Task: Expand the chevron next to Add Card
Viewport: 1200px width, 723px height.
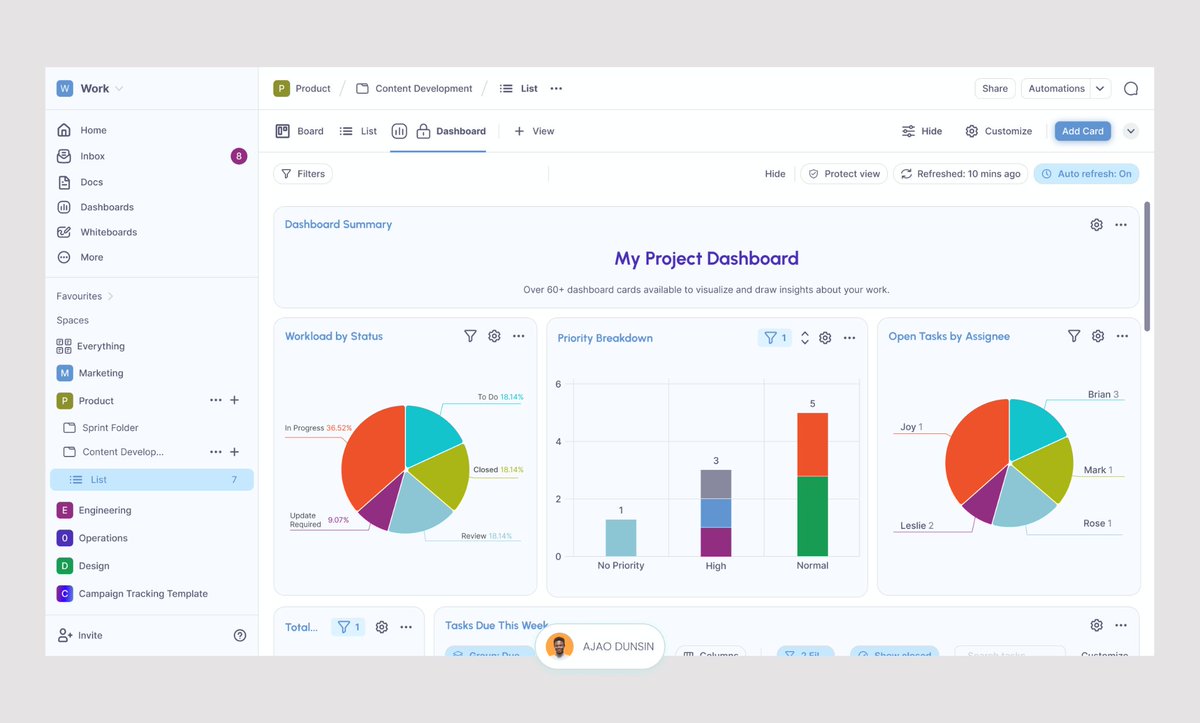Action: click(1131, 131)
